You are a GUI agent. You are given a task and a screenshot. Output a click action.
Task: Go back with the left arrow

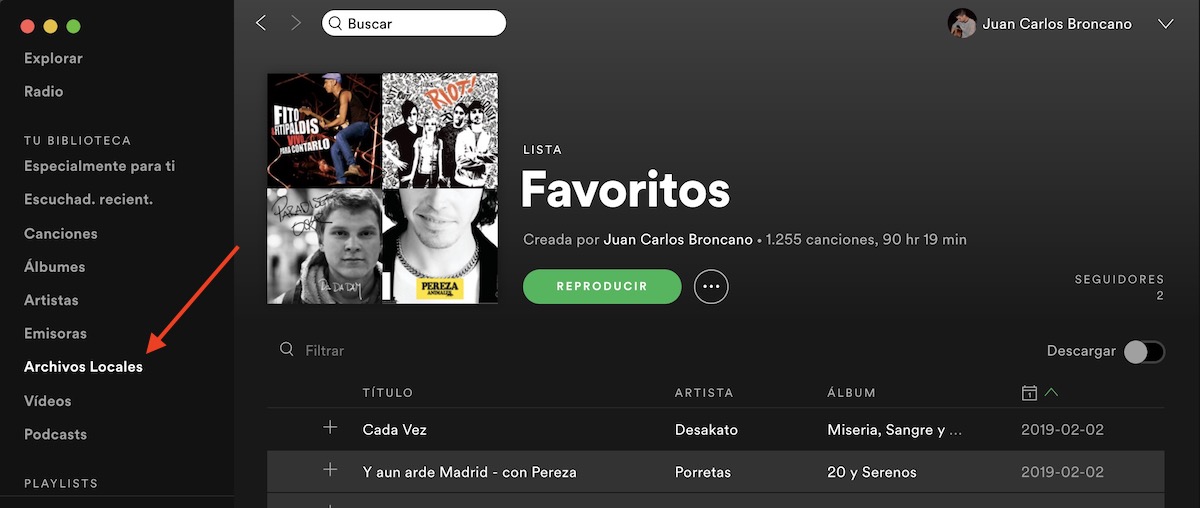pyautogui.click(x=261, y=23)
